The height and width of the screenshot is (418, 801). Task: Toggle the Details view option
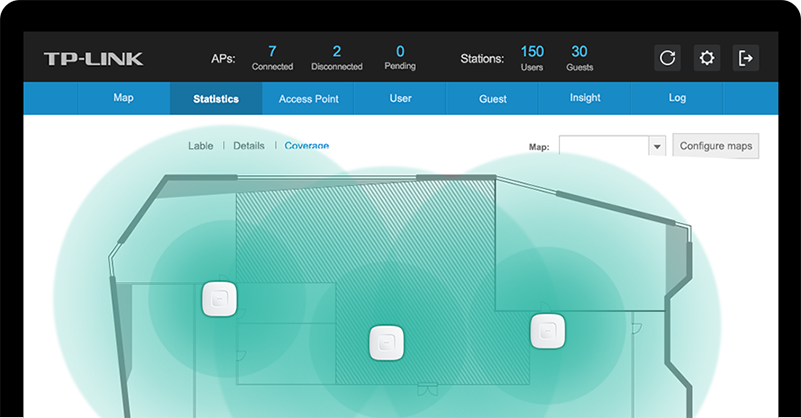click(x=249, y=146)
